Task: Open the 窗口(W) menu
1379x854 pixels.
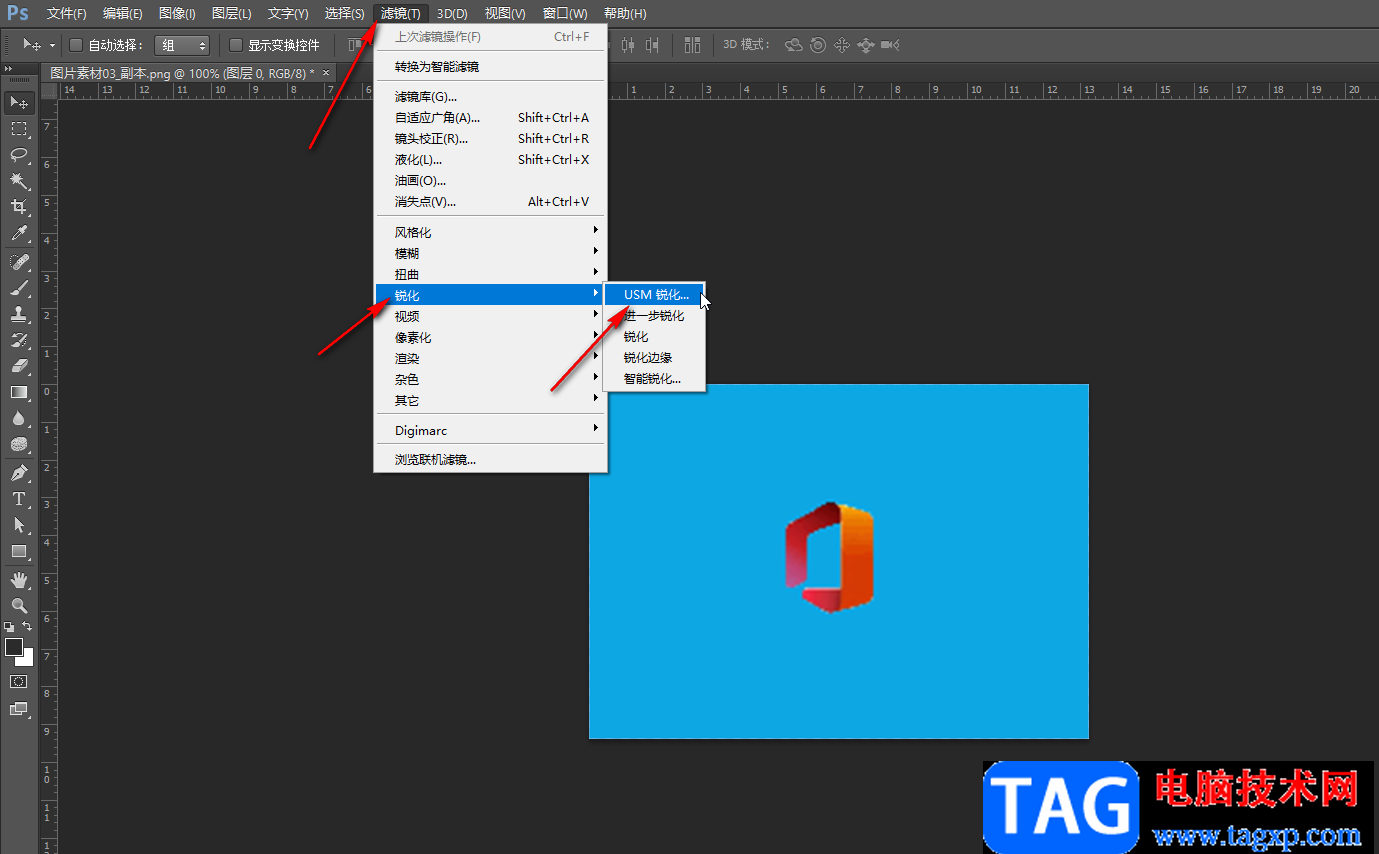Action: pos(565,13)
